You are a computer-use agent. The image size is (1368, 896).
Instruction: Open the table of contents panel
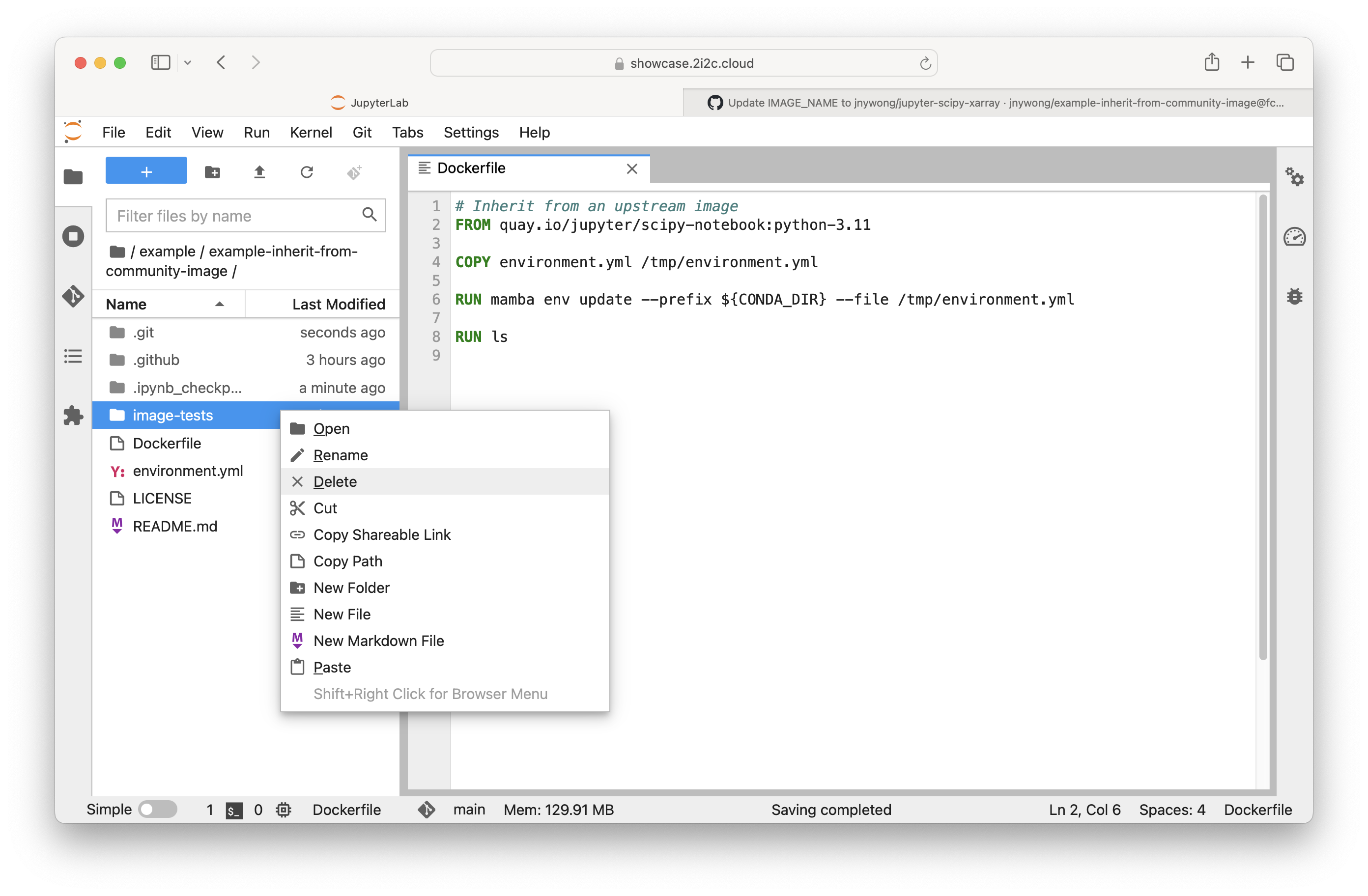click(74, 356)
